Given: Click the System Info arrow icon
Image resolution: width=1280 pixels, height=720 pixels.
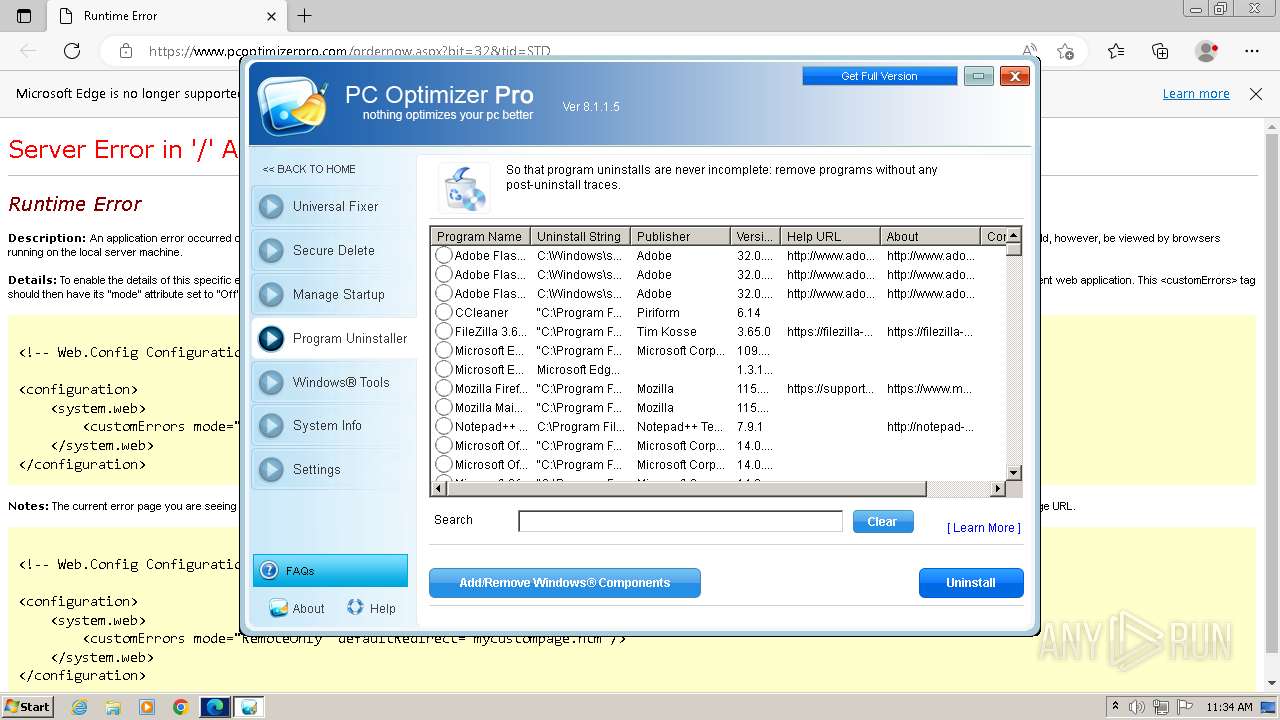Looking at the screenshot, I should [271, 426].
